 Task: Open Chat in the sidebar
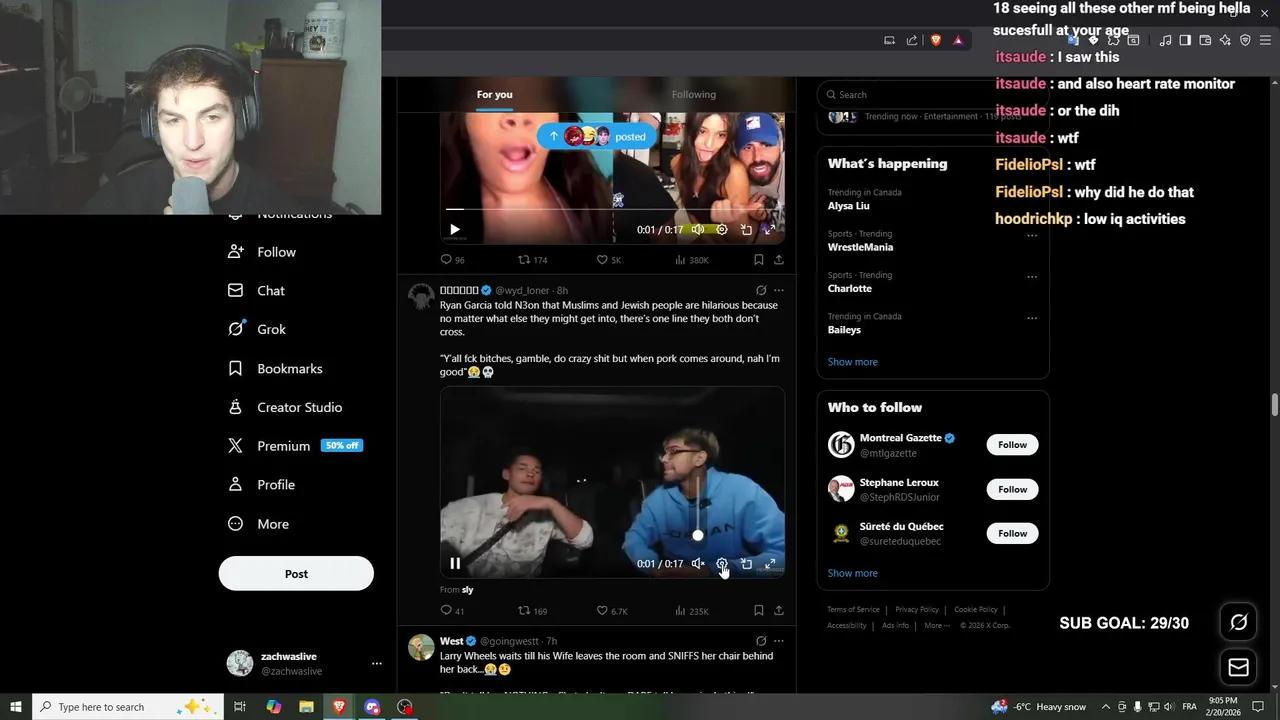(257, 291)
